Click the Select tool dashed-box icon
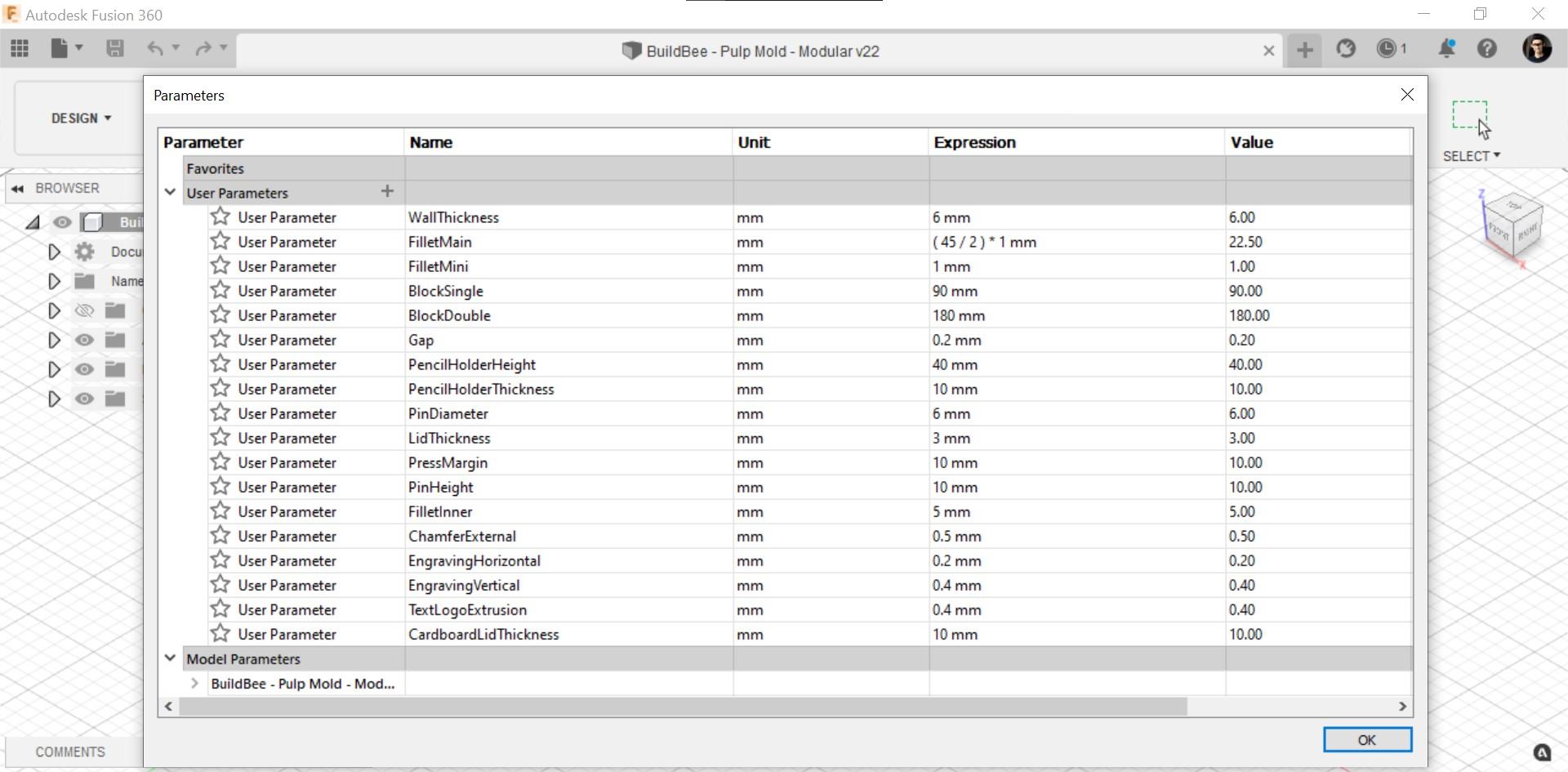 pos(1471,118)
